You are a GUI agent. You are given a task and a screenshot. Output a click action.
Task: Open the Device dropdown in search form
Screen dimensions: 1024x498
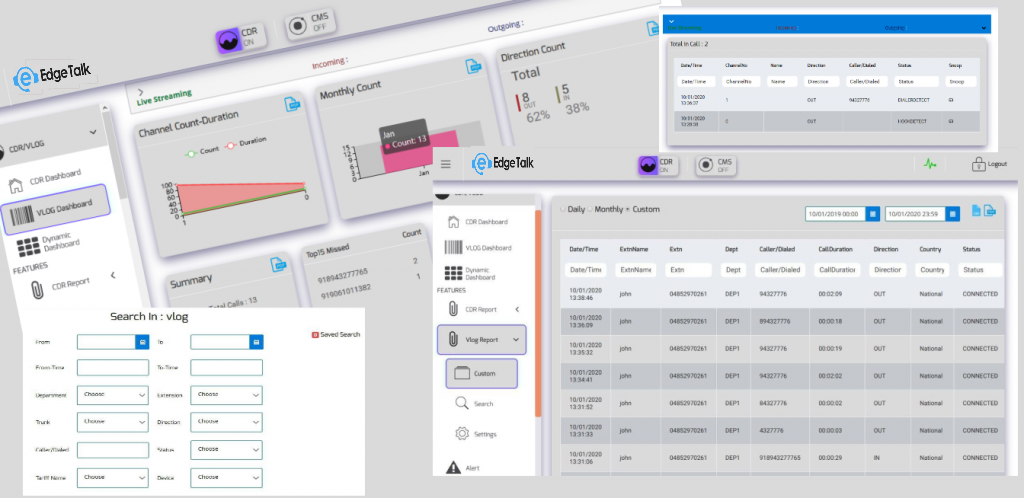(x=226, y=478)
